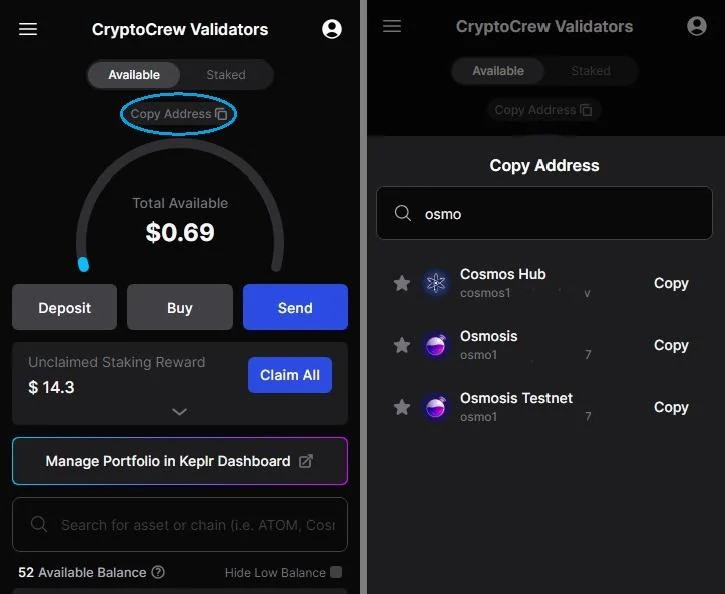
Task: Click the external link icon on Keplr Dashboard
Action: click(x=306, y=461)
